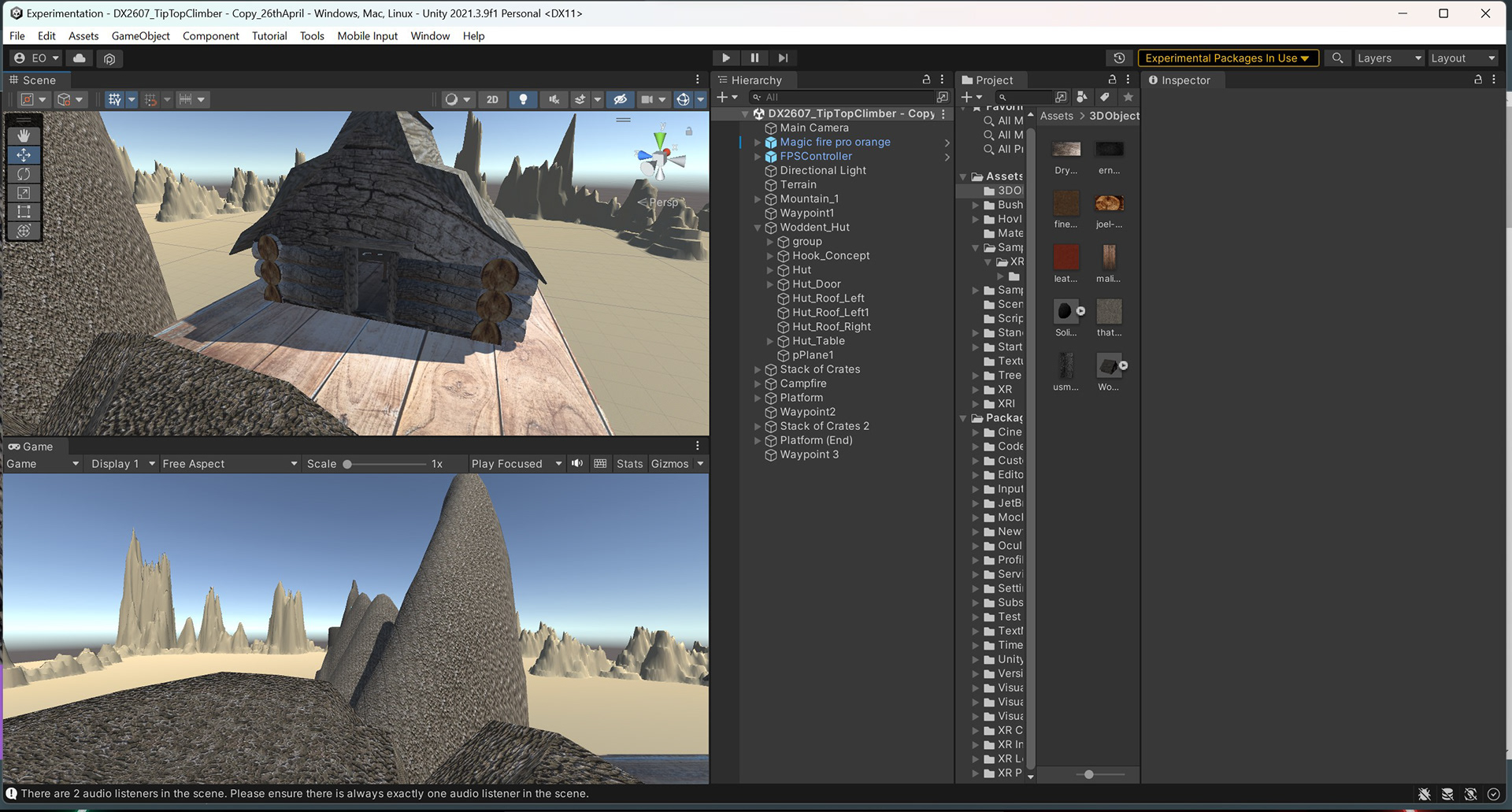Search Project by label
Viewport: 1512px width, 812px height.
pyautogui.click(x=1105, y=97)
